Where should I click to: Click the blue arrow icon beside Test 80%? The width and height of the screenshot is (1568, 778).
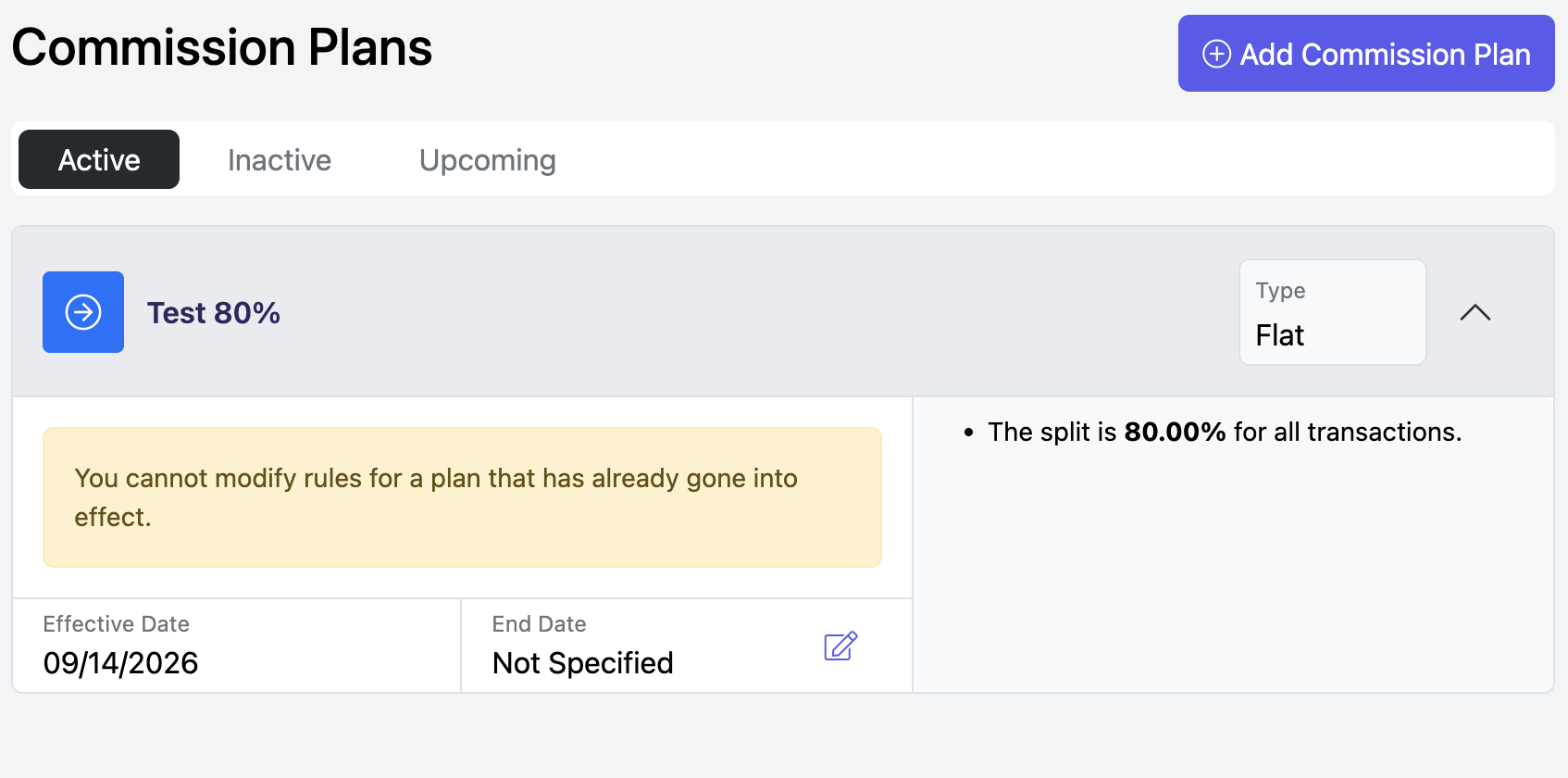pyautogui.click(x=83, y=312)
